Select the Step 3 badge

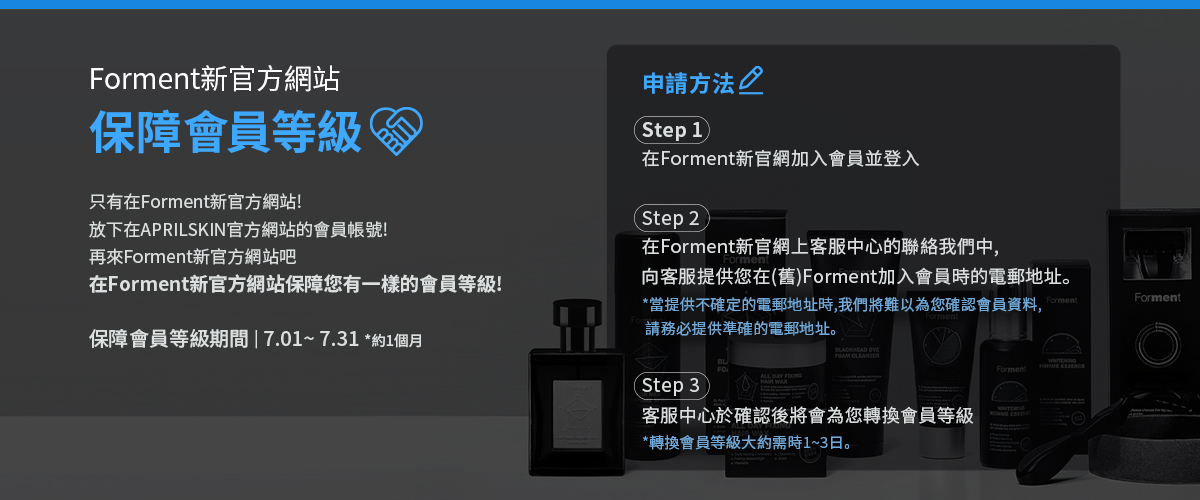click(x=671, y=385)
